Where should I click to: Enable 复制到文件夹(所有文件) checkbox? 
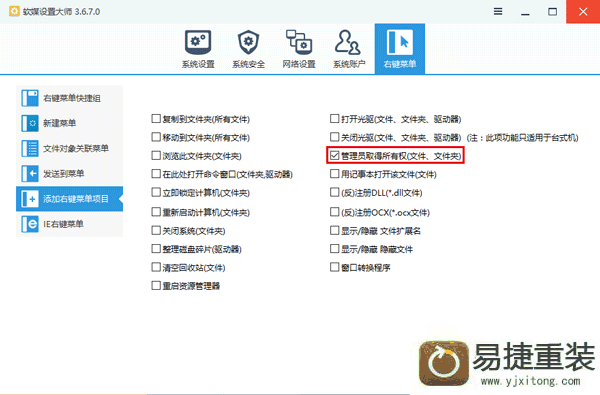coord(156,119)
